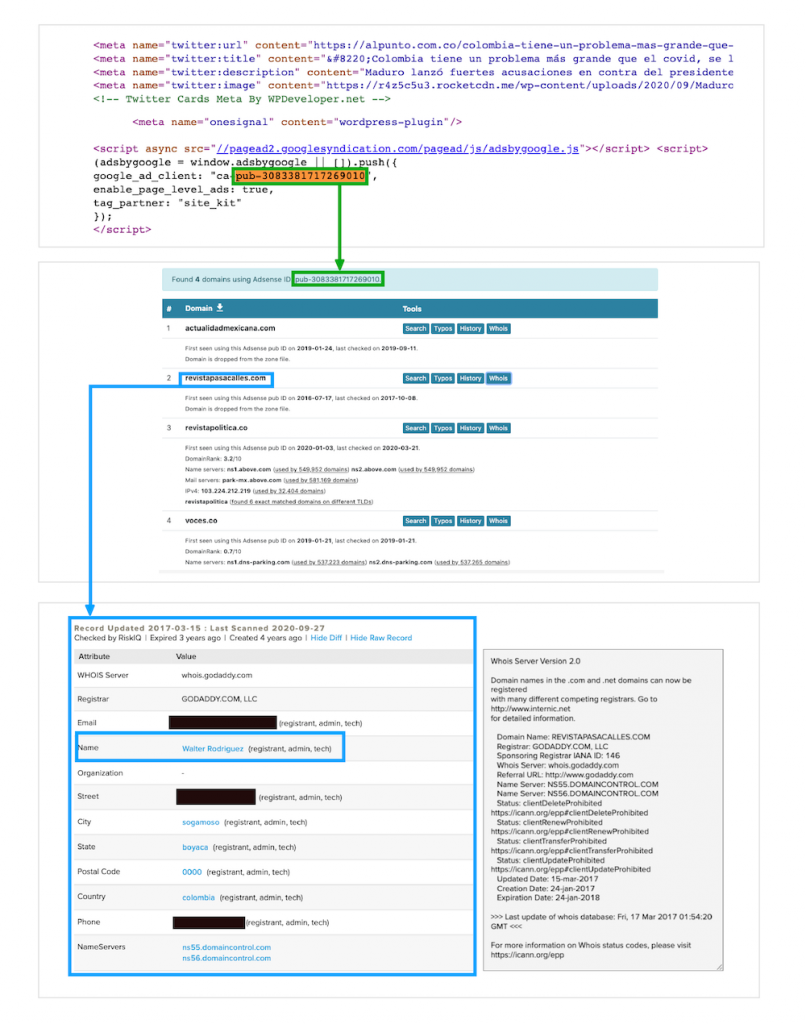Click the "Record Updated 2017-03-15" heading

coord(137,628)
